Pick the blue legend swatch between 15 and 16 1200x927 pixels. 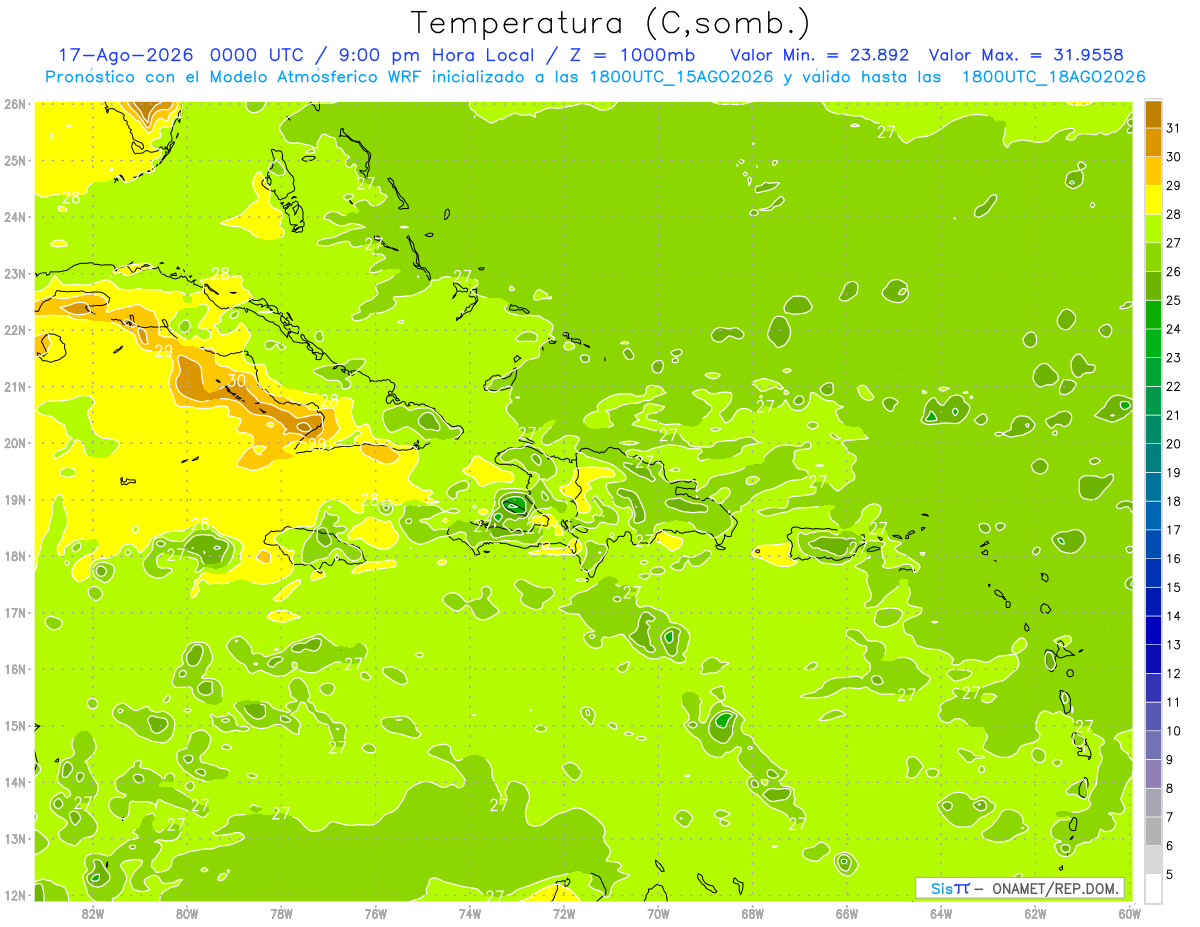click(x=1153, y=573)
